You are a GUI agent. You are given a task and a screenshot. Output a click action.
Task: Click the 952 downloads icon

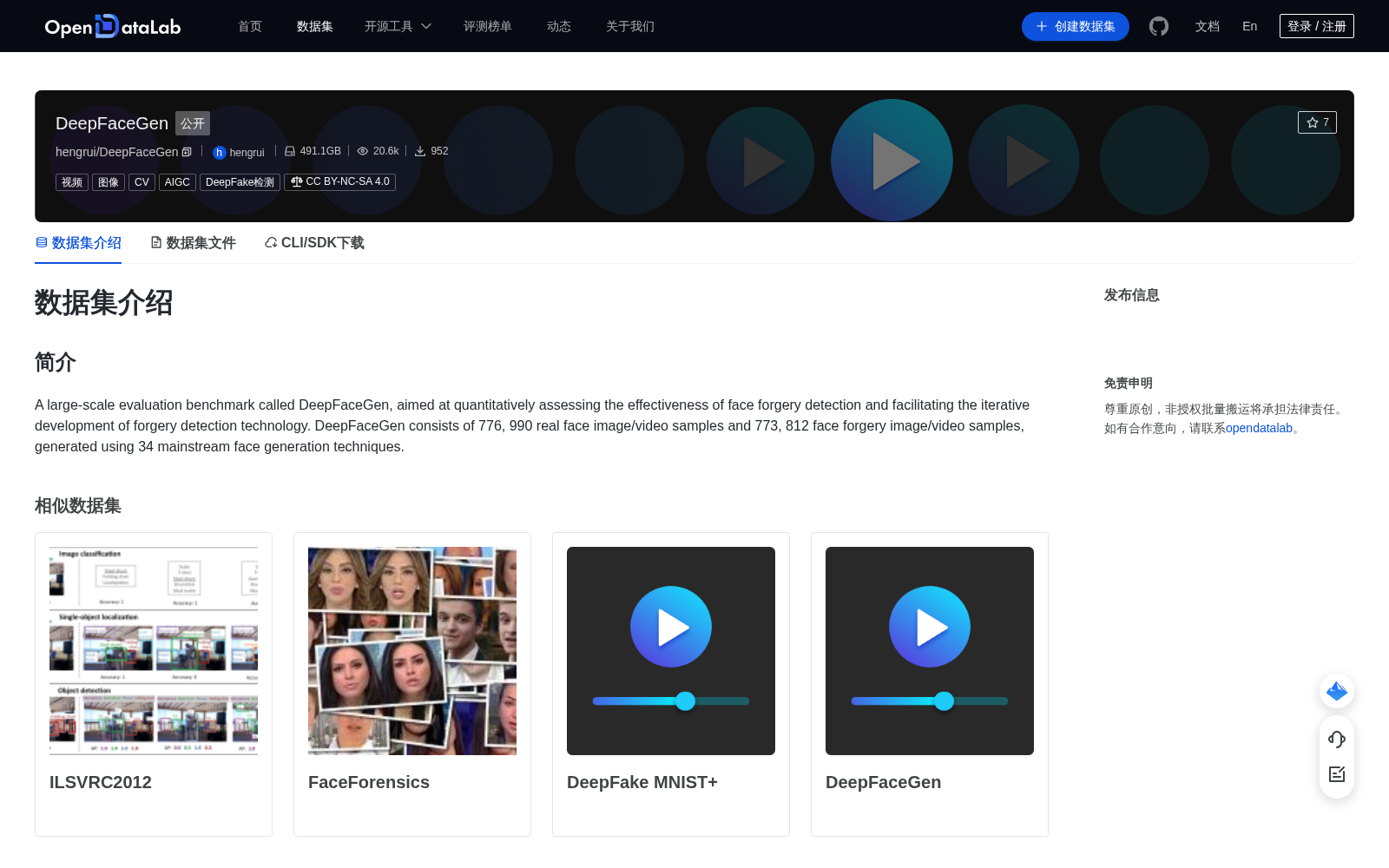click(420, 151)
